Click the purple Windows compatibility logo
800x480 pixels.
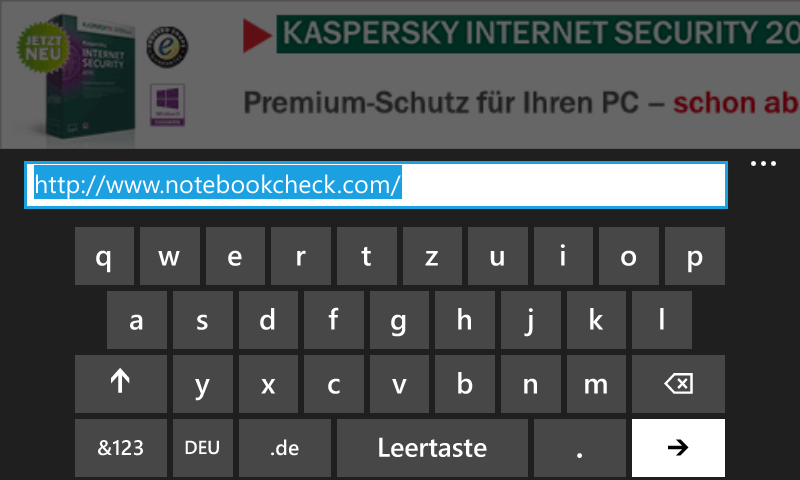tap(167, 105)
